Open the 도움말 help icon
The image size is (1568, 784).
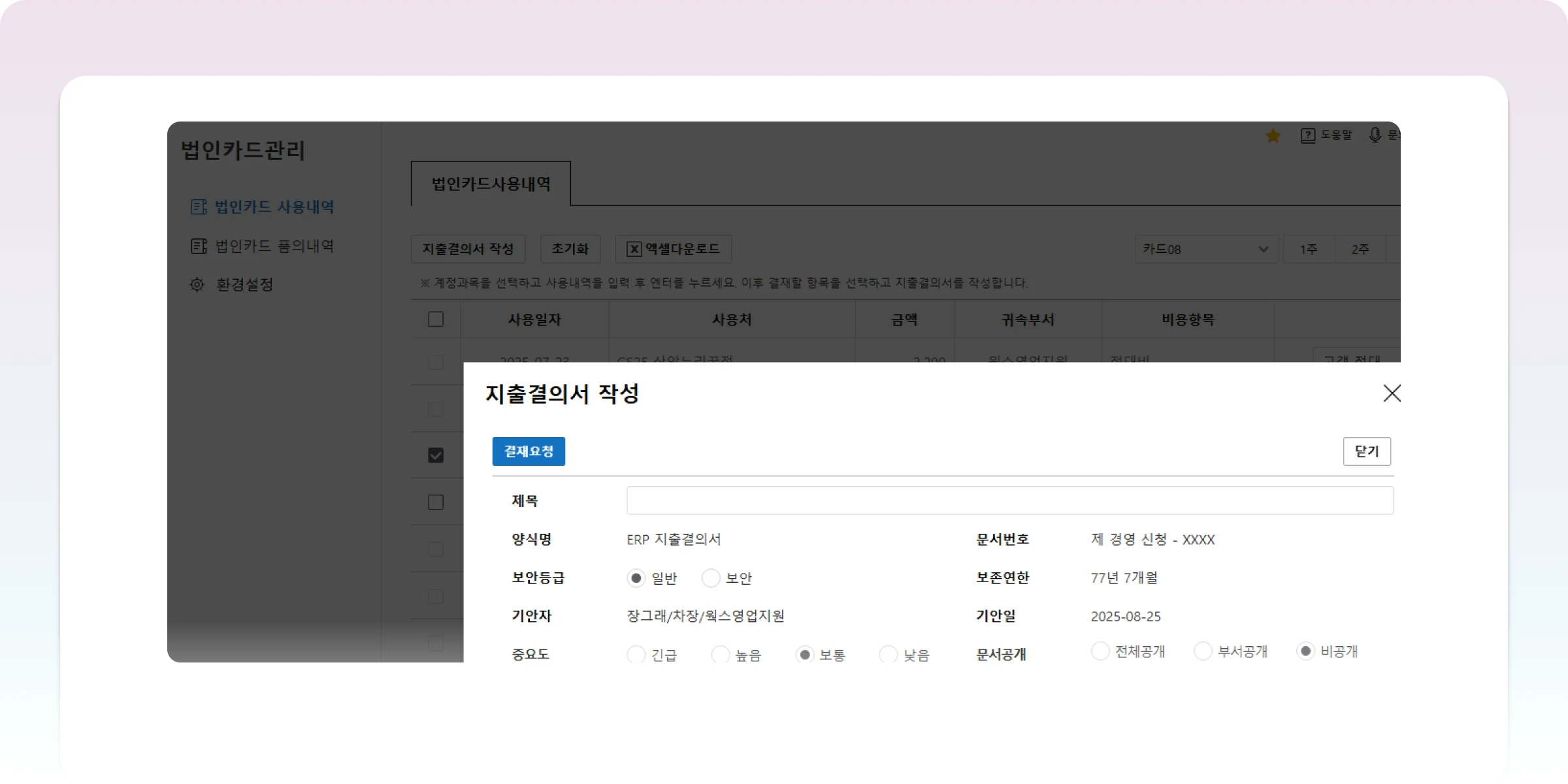point(1308,135)
